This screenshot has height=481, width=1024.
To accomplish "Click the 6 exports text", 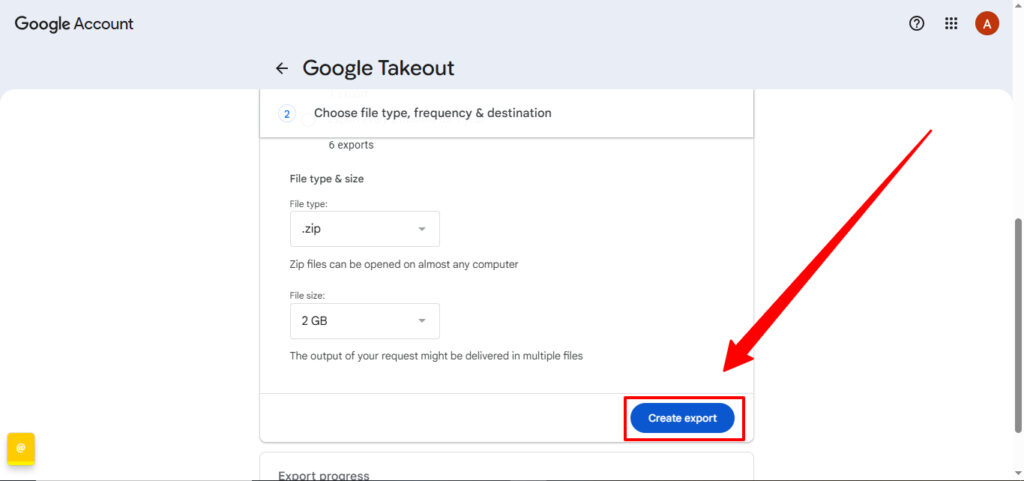I will click(351, 145).
